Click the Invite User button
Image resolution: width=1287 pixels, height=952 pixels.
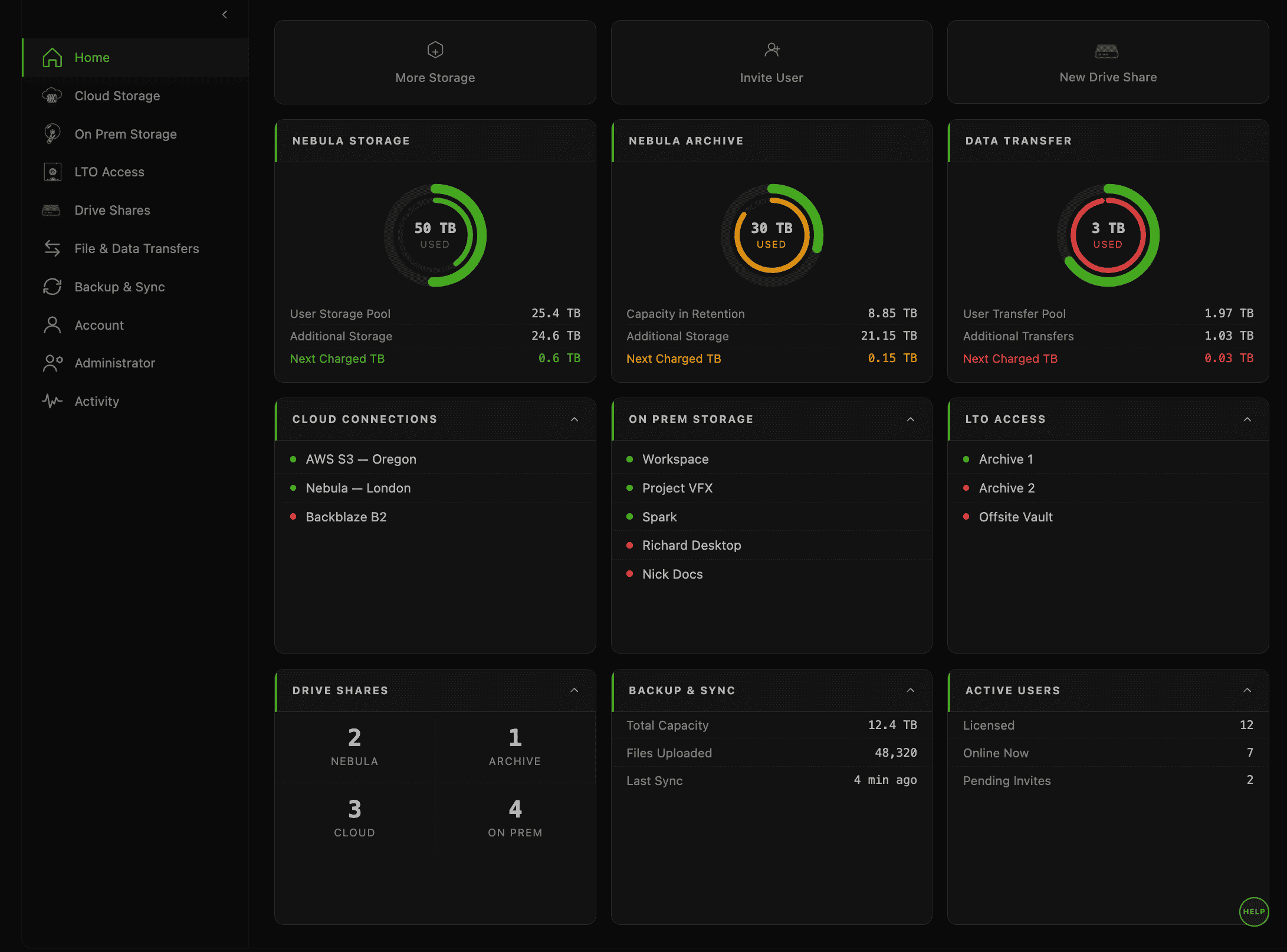click(x=771, y=63)
